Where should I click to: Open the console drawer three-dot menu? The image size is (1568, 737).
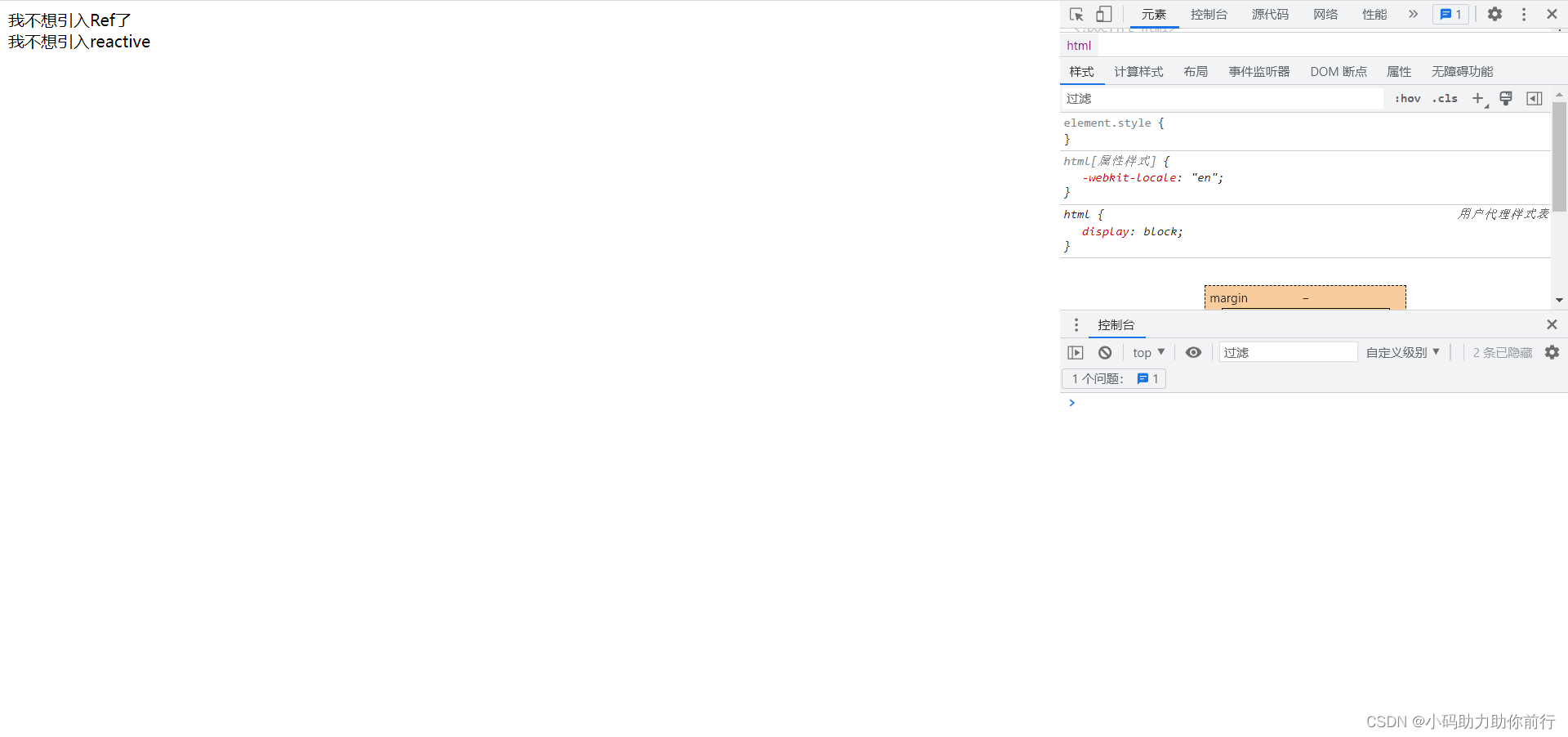click(1076, 325)
